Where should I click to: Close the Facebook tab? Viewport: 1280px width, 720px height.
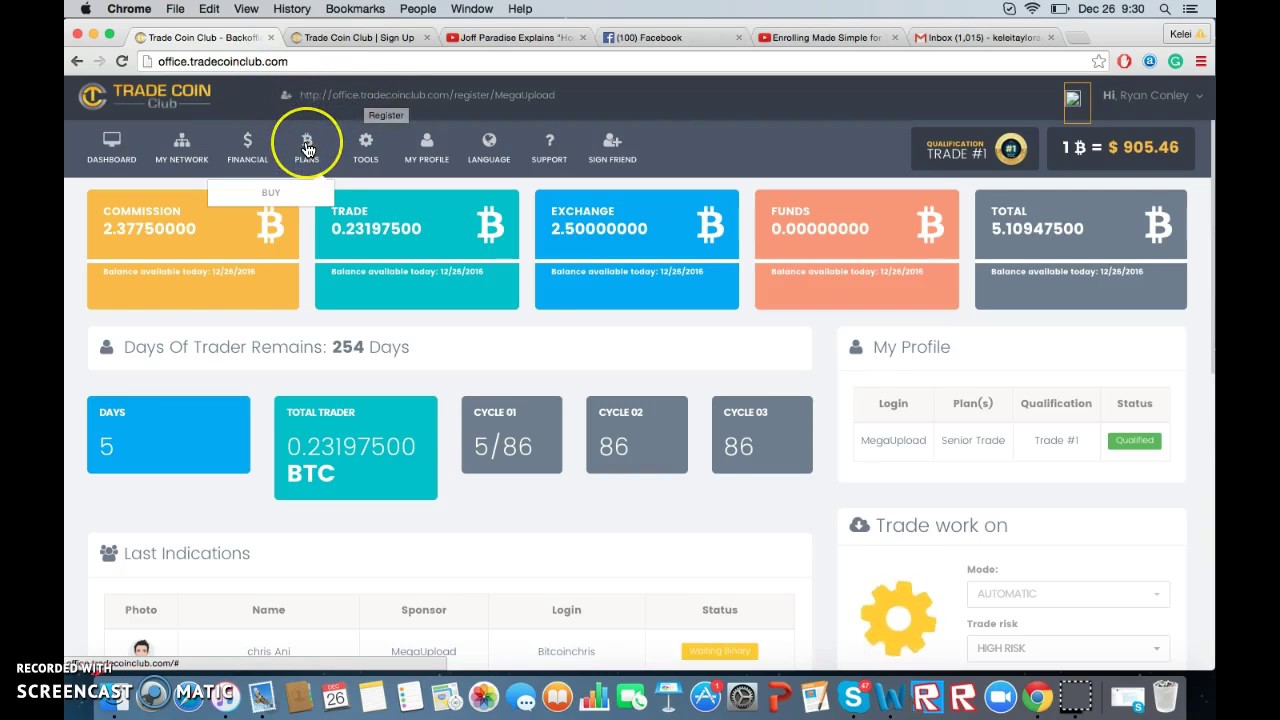pyautogui.click(x=739, y=38)
